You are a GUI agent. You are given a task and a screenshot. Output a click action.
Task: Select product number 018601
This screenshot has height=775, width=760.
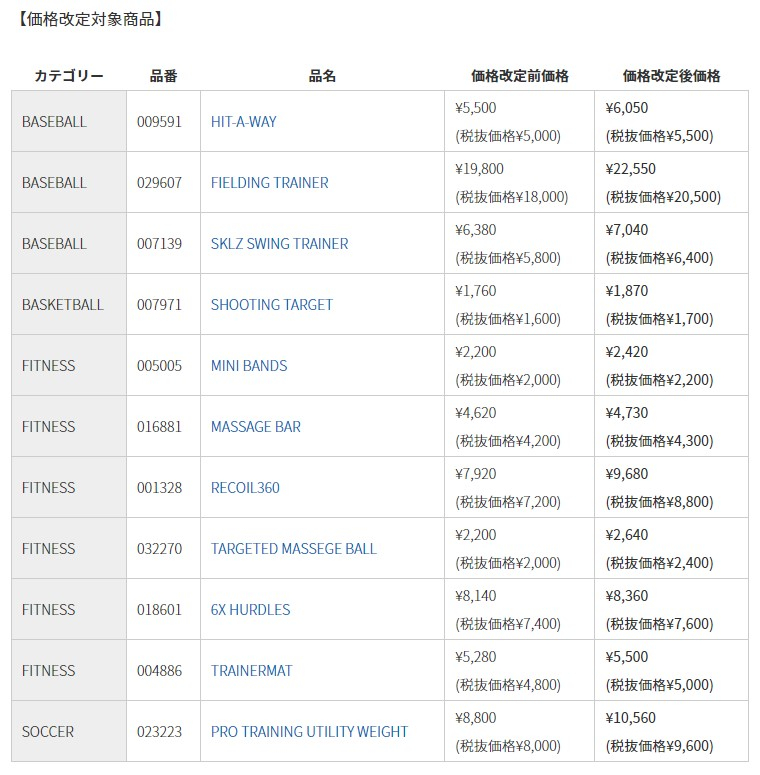[x=159, y=609]
